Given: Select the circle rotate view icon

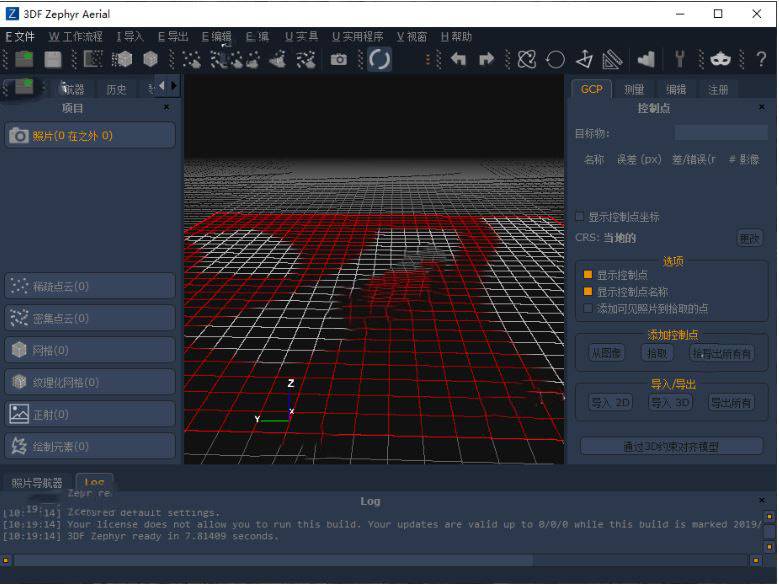Looking at the screenshot, I should [x=555, y=60].
